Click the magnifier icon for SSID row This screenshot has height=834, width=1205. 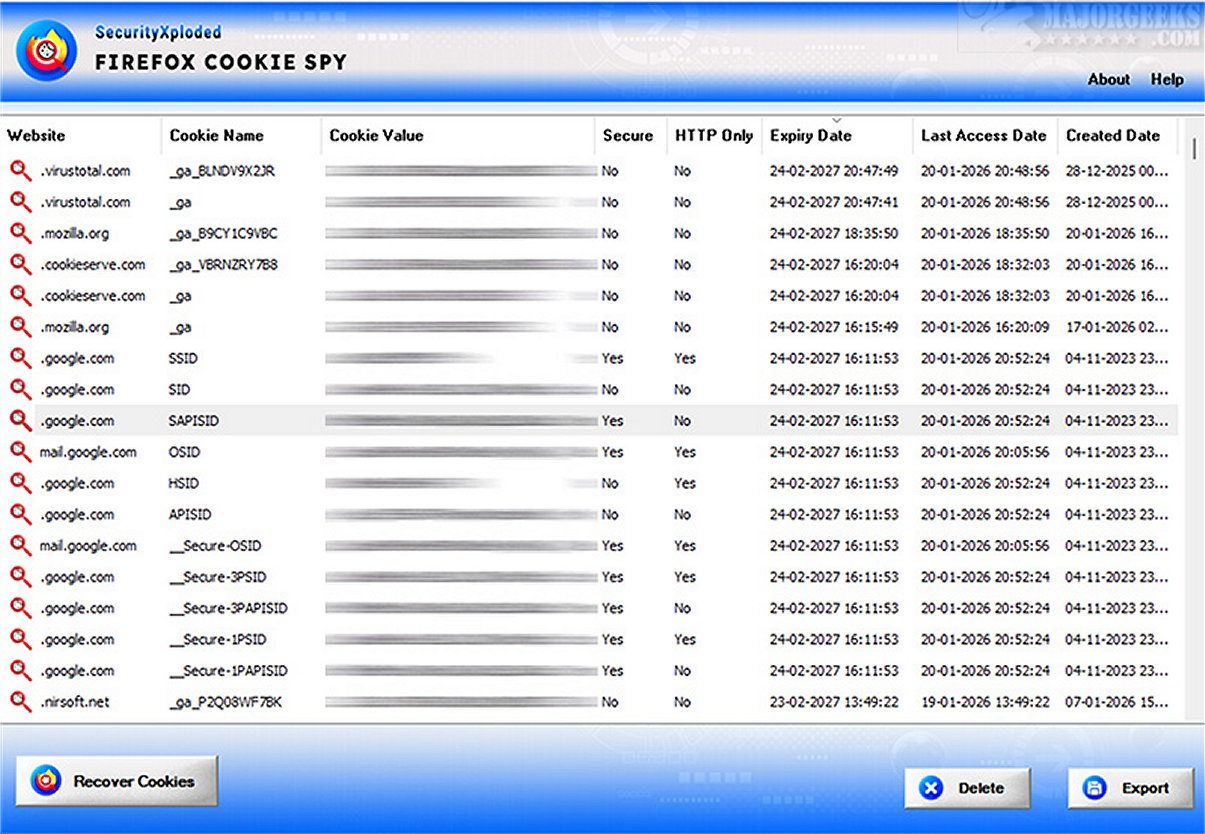click(x=20, y=358)
